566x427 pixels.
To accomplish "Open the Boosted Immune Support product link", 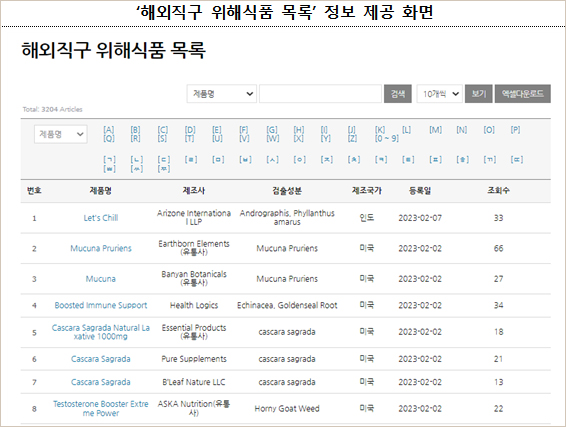I will point(101,305).
